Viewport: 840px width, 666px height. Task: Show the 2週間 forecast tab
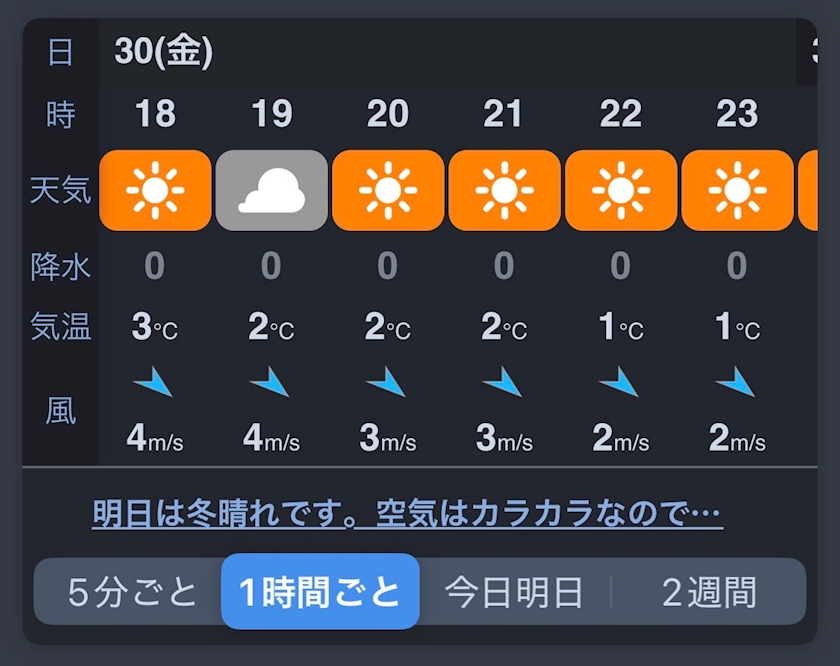tap(709, 592)
